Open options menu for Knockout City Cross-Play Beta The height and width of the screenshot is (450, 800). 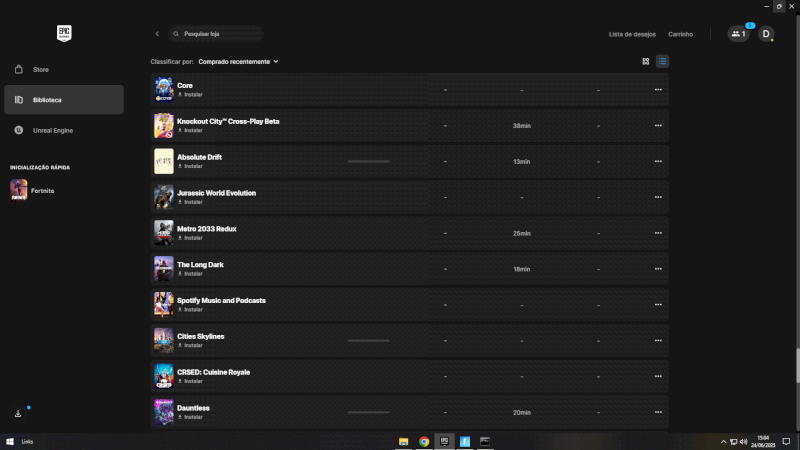tap(658, 126)
